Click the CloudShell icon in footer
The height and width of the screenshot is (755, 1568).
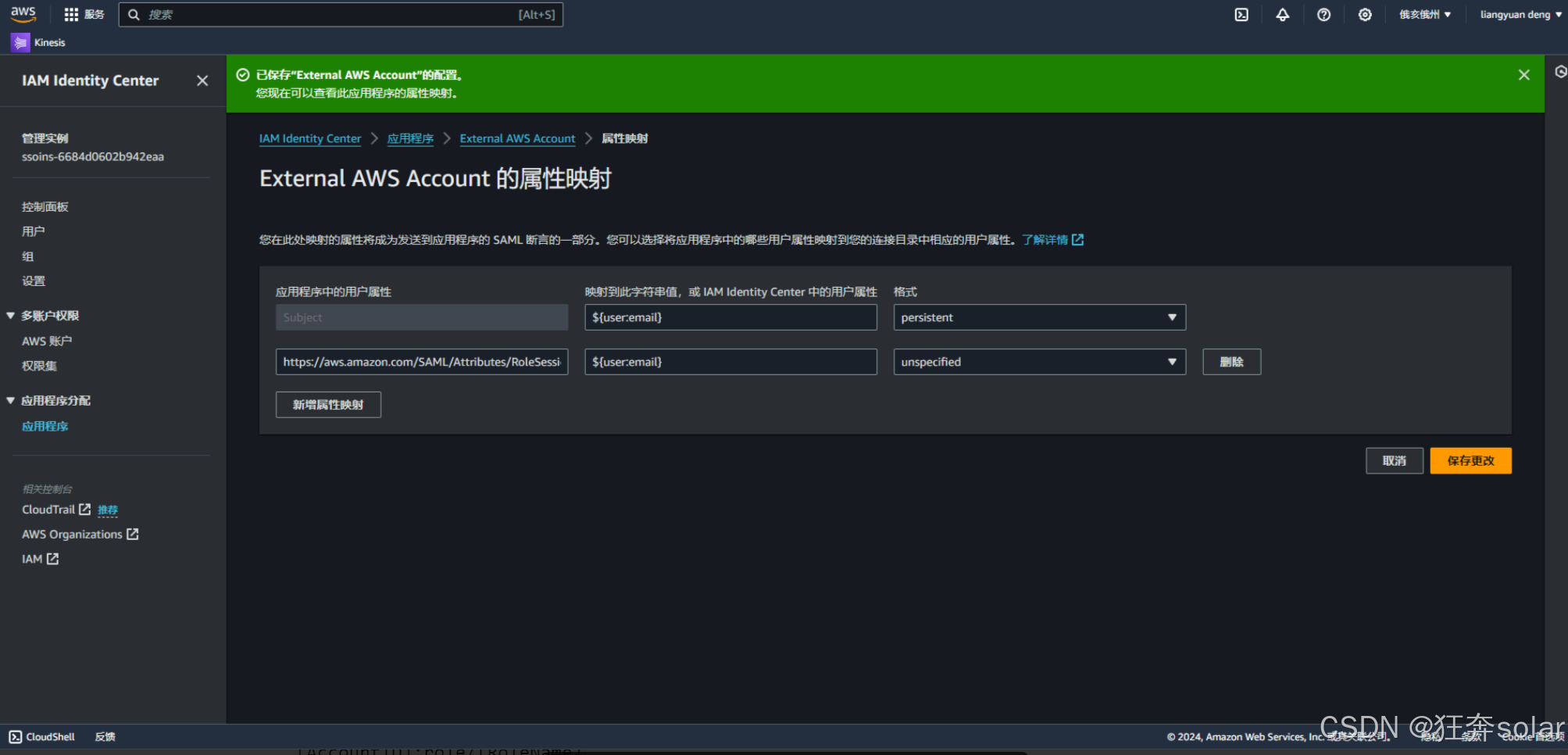[15, 737]
